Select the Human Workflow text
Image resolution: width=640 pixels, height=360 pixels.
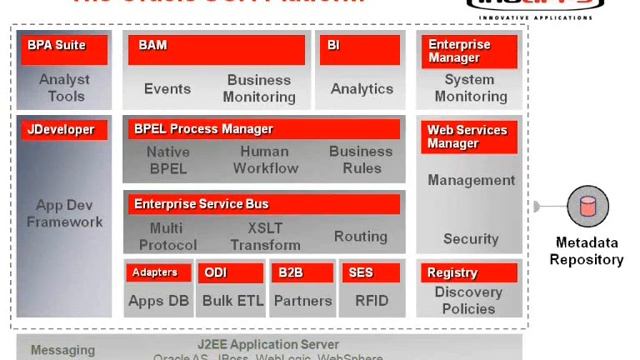(x=265, y=160)
